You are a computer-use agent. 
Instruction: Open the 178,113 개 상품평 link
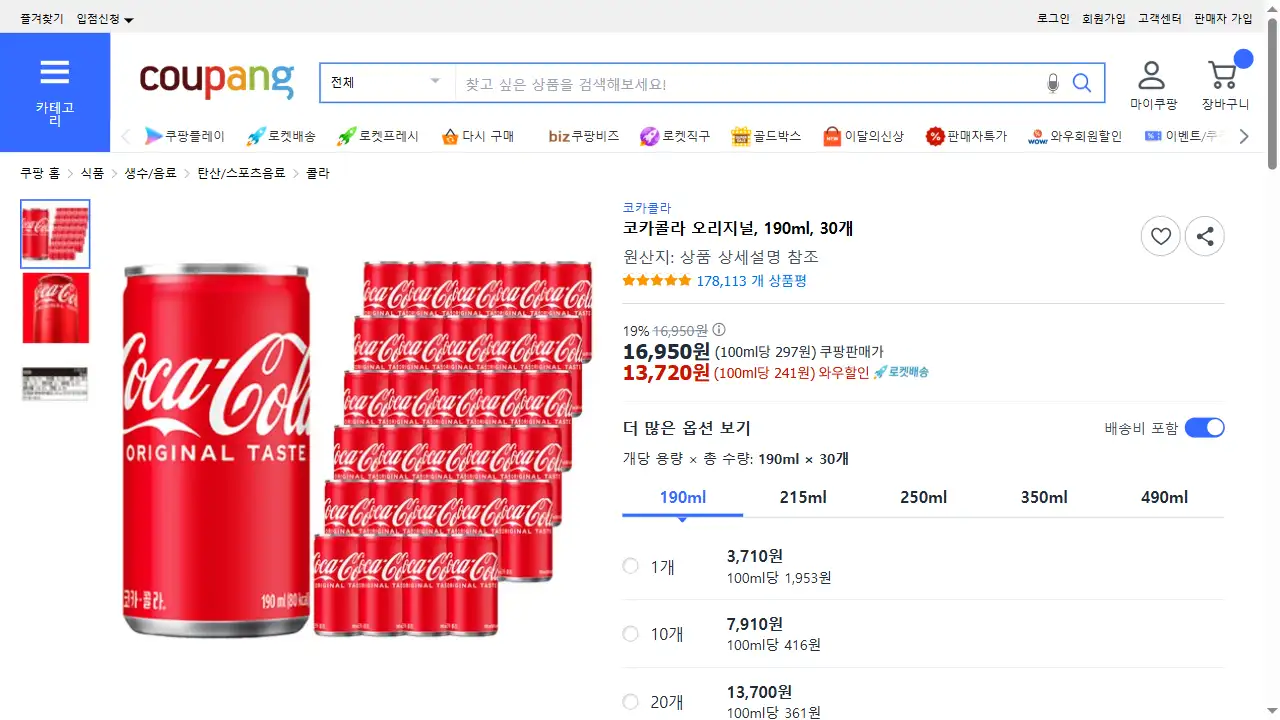point(752,281)
